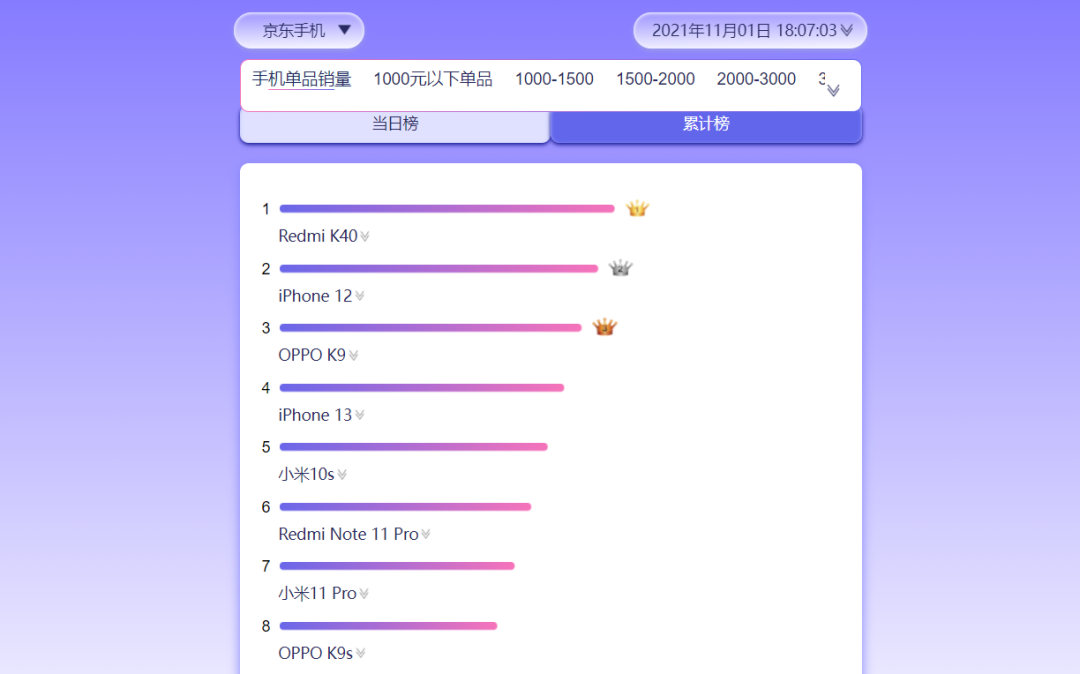
Task: Expand the iPhone 12 details chevron
Action: [360, 297]
